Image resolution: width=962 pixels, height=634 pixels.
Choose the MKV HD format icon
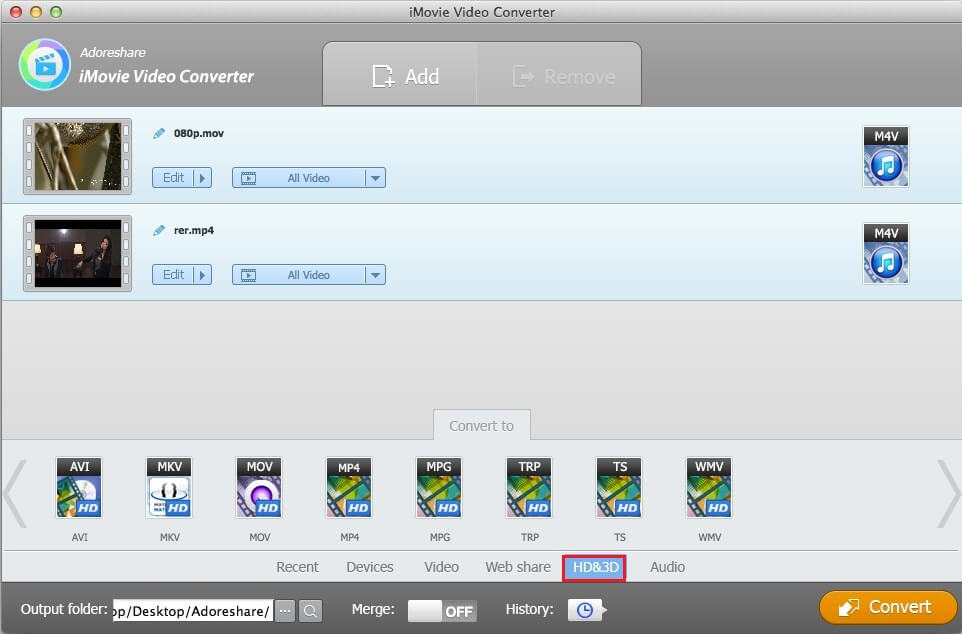(x=169, y=489)
